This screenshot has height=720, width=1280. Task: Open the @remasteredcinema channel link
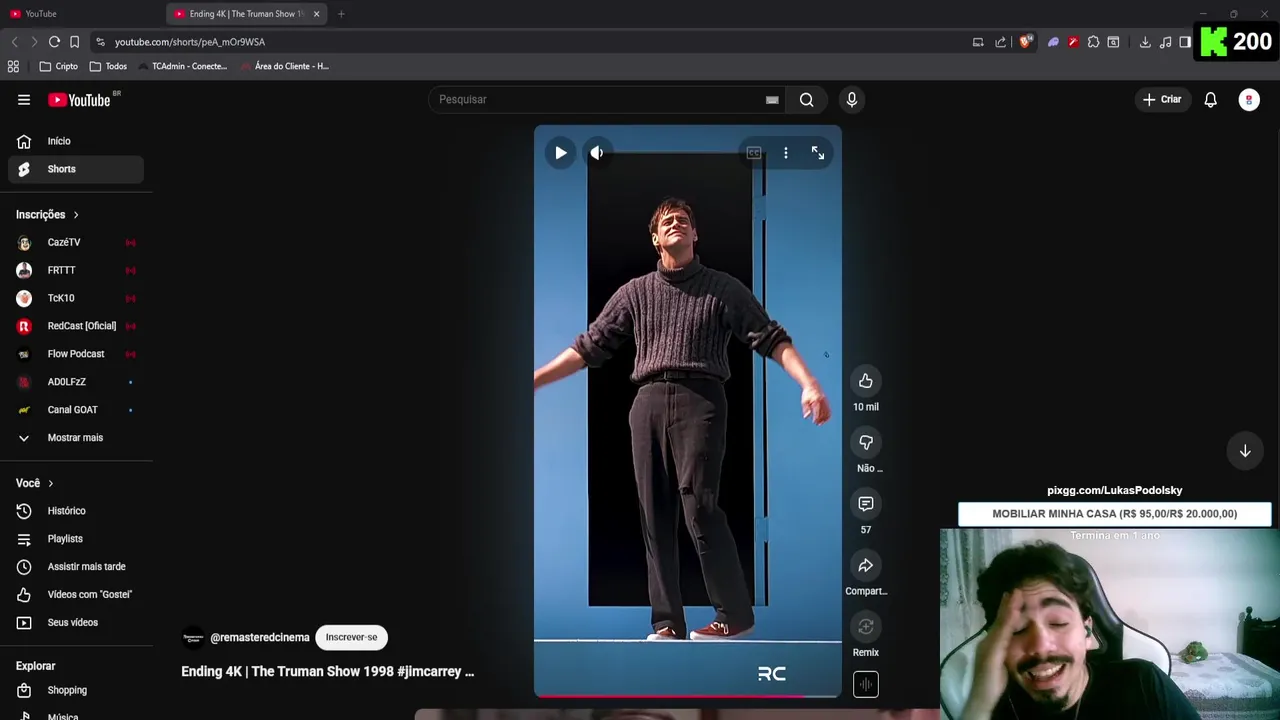coord(260,637)
